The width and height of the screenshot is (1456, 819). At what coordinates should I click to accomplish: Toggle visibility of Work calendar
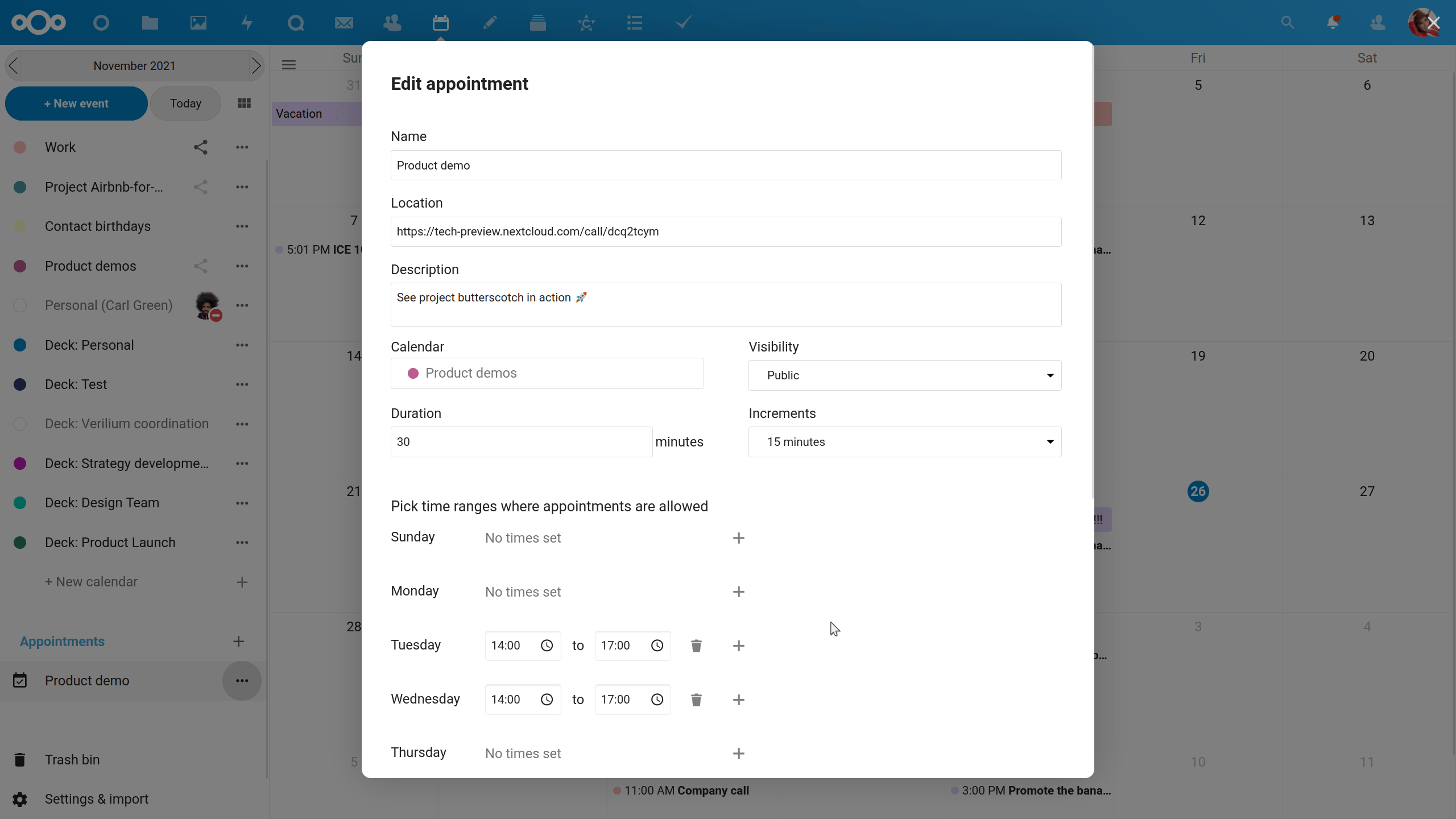(x=20, y=147)
